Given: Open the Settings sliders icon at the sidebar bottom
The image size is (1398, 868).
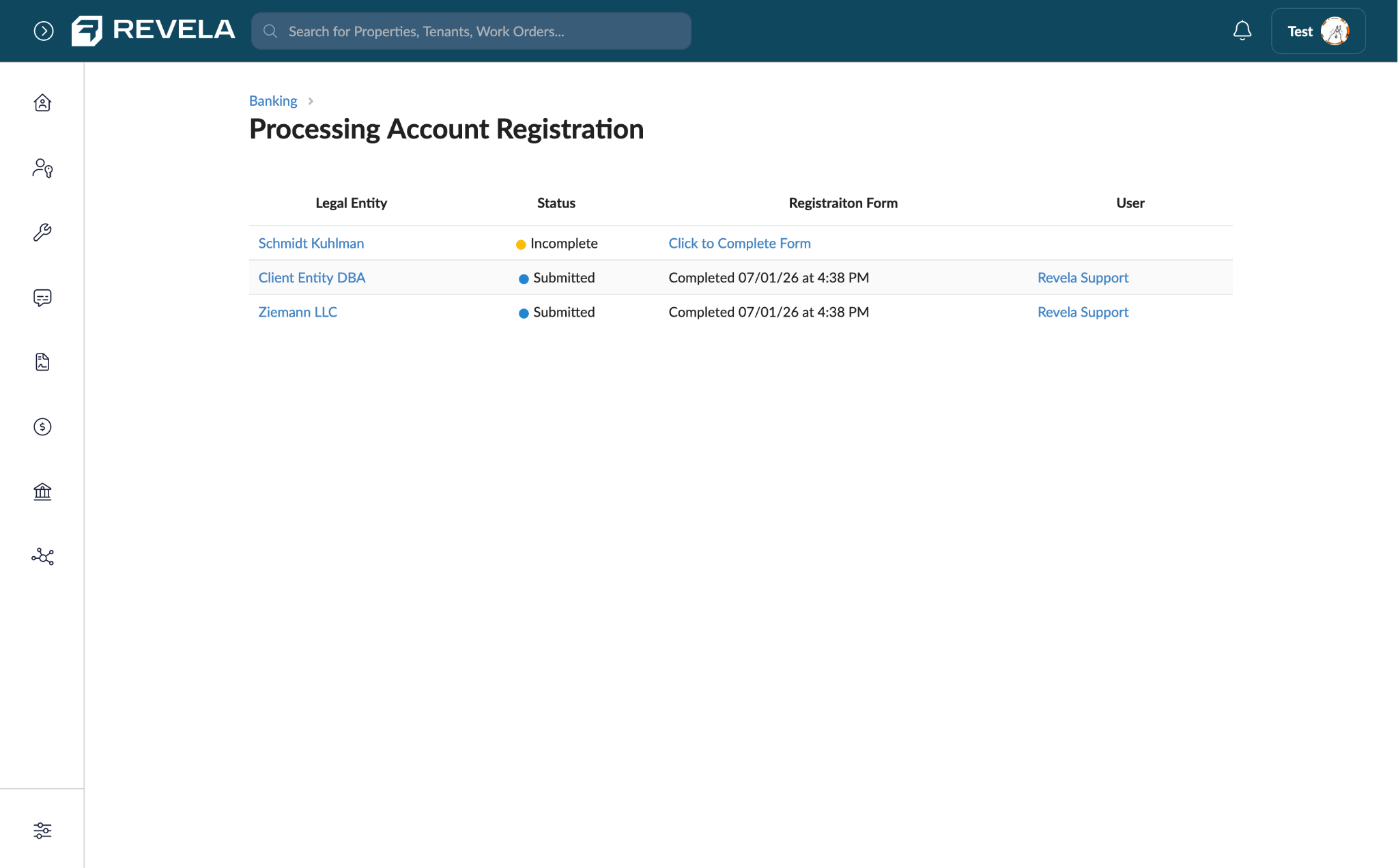Looking at the screenshot, I should click(x=42, y=830).
